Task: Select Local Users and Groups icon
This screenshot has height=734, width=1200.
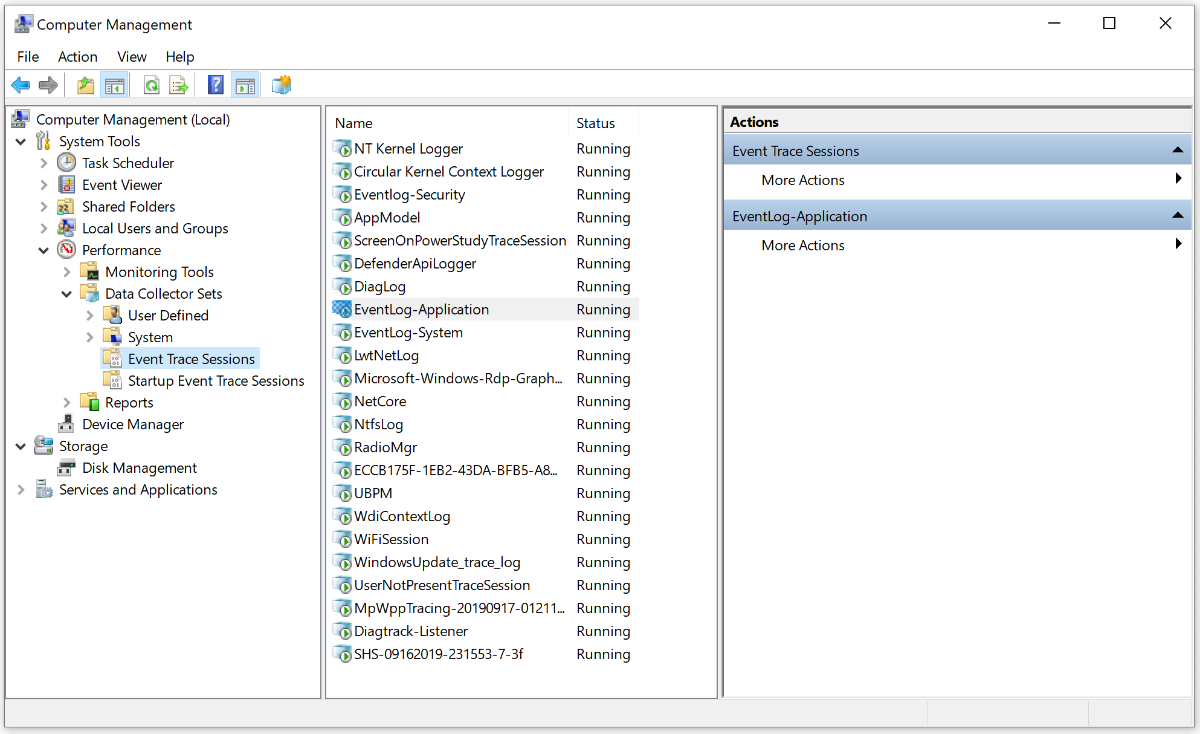Action: (x=66, y=228)
